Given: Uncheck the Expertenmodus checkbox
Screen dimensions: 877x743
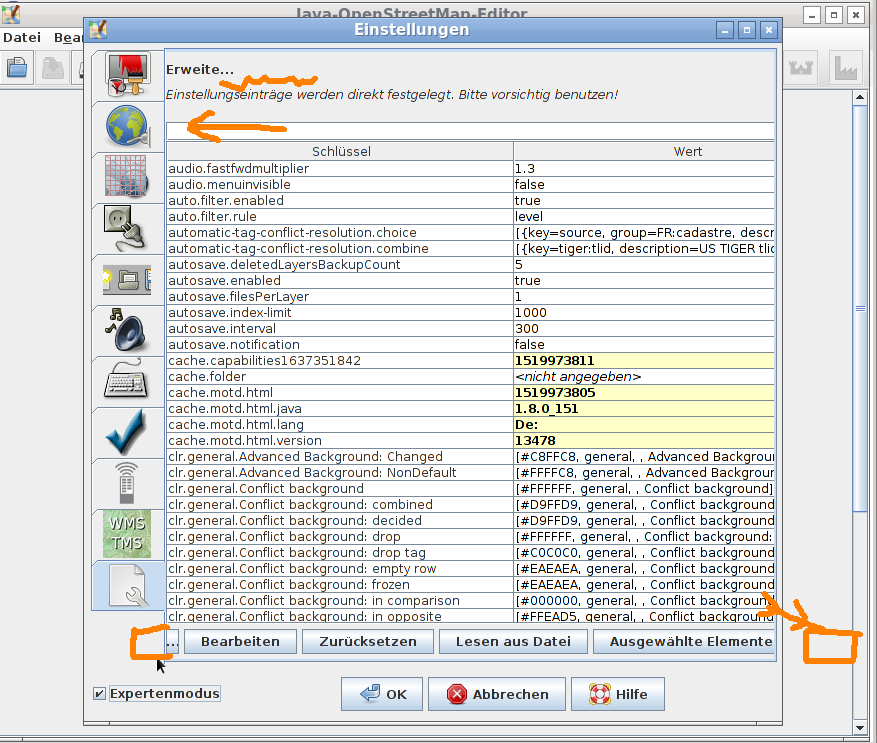Looking at the screenshot, I should click(98, 694).
